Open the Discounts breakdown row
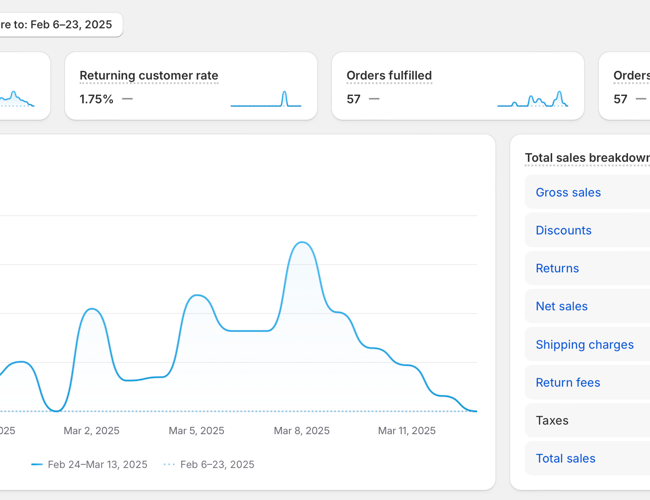 coord(563,230)
